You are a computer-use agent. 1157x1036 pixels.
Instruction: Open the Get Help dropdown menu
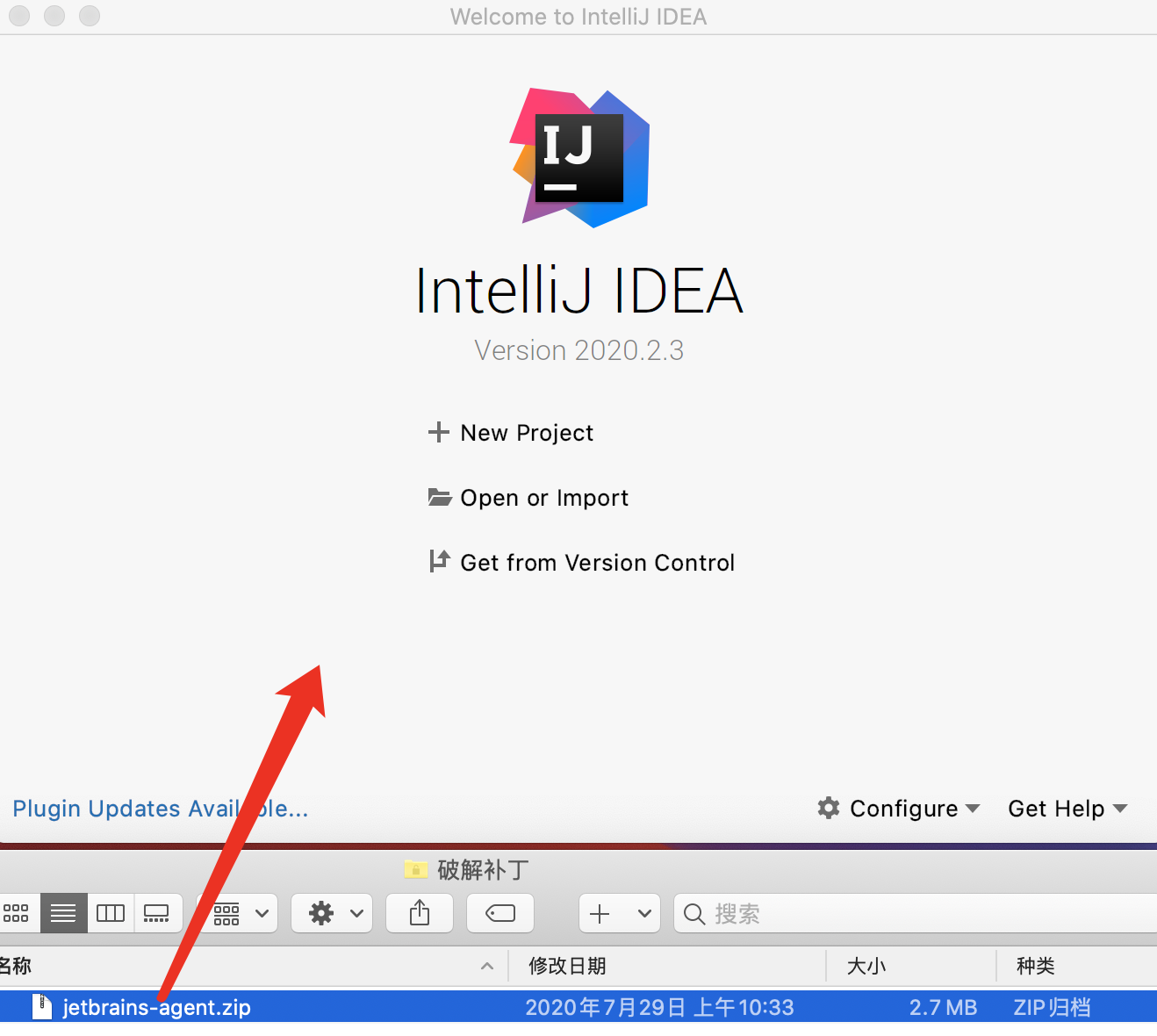[x=1067, y=808]
